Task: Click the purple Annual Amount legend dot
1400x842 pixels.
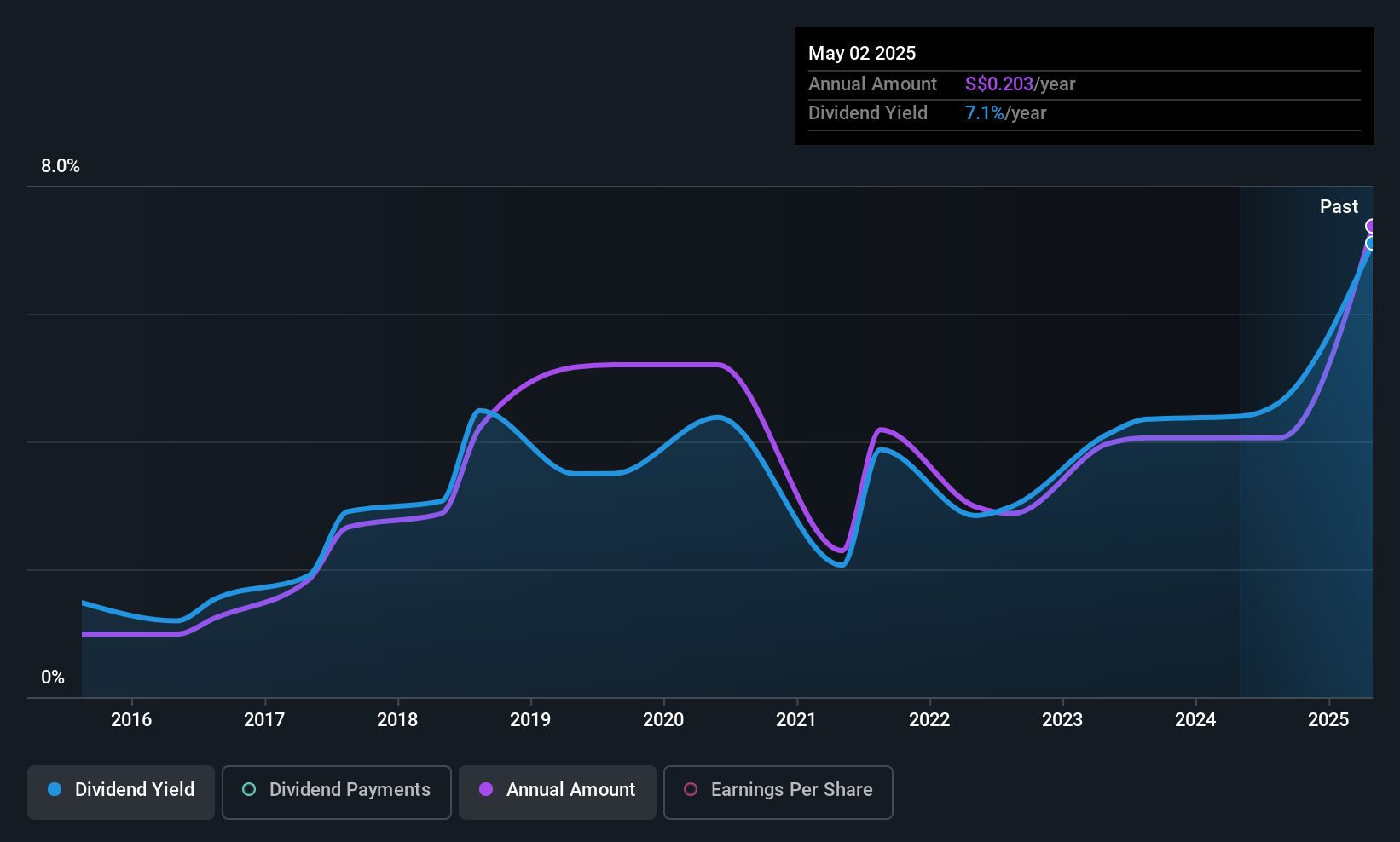Action: point(486,790)
